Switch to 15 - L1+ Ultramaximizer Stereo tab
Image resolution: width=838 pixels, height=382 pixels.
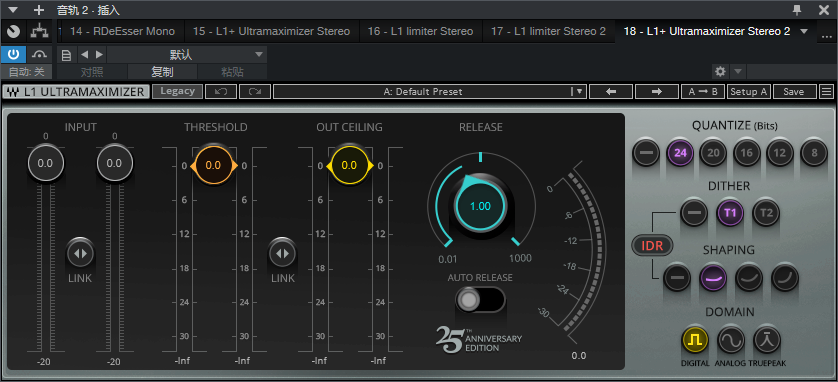pyautogui.click(x=271, y=32)
